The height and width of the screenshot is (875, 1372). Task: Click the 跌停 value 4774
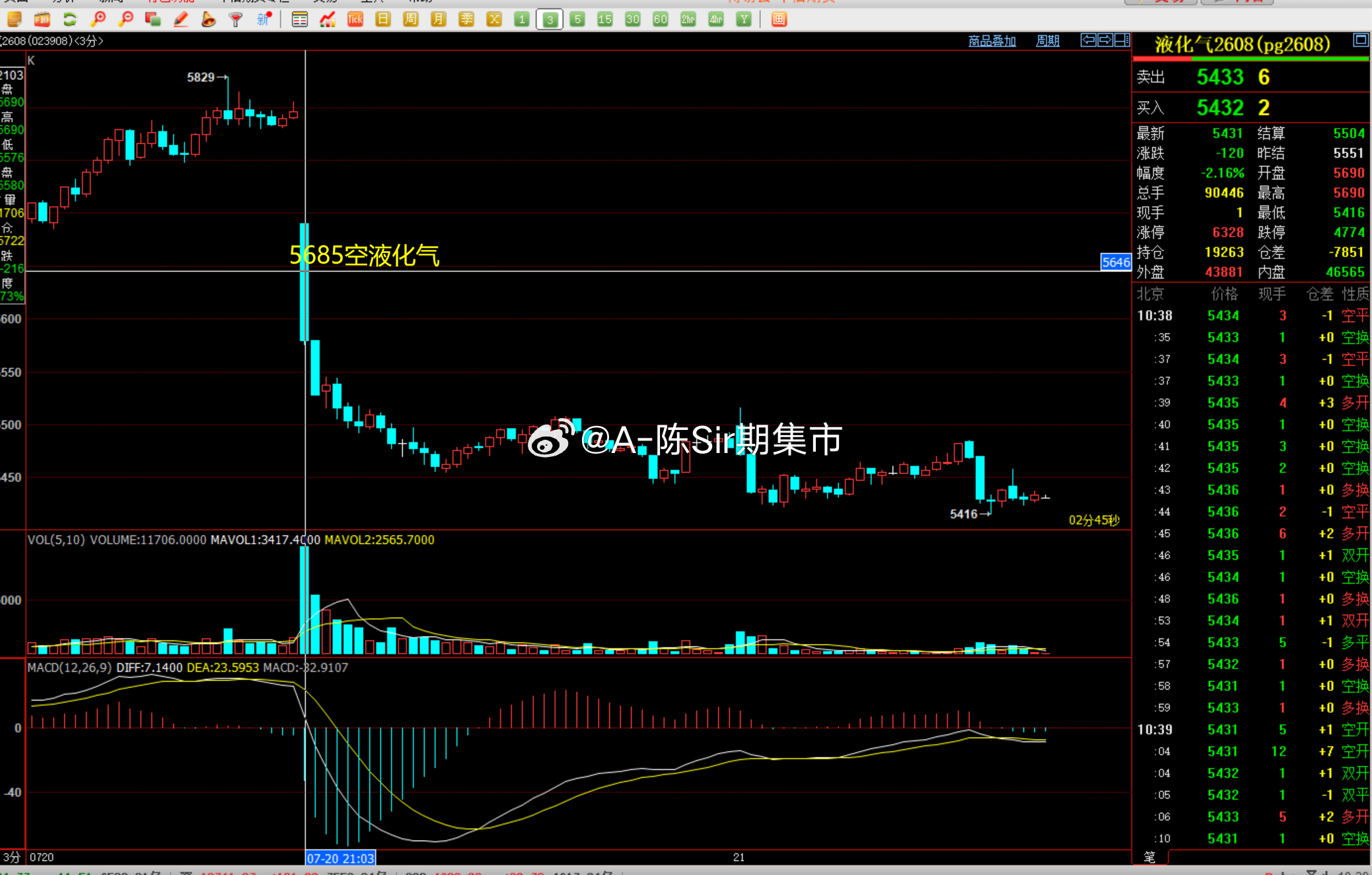tap(1349, 232)
